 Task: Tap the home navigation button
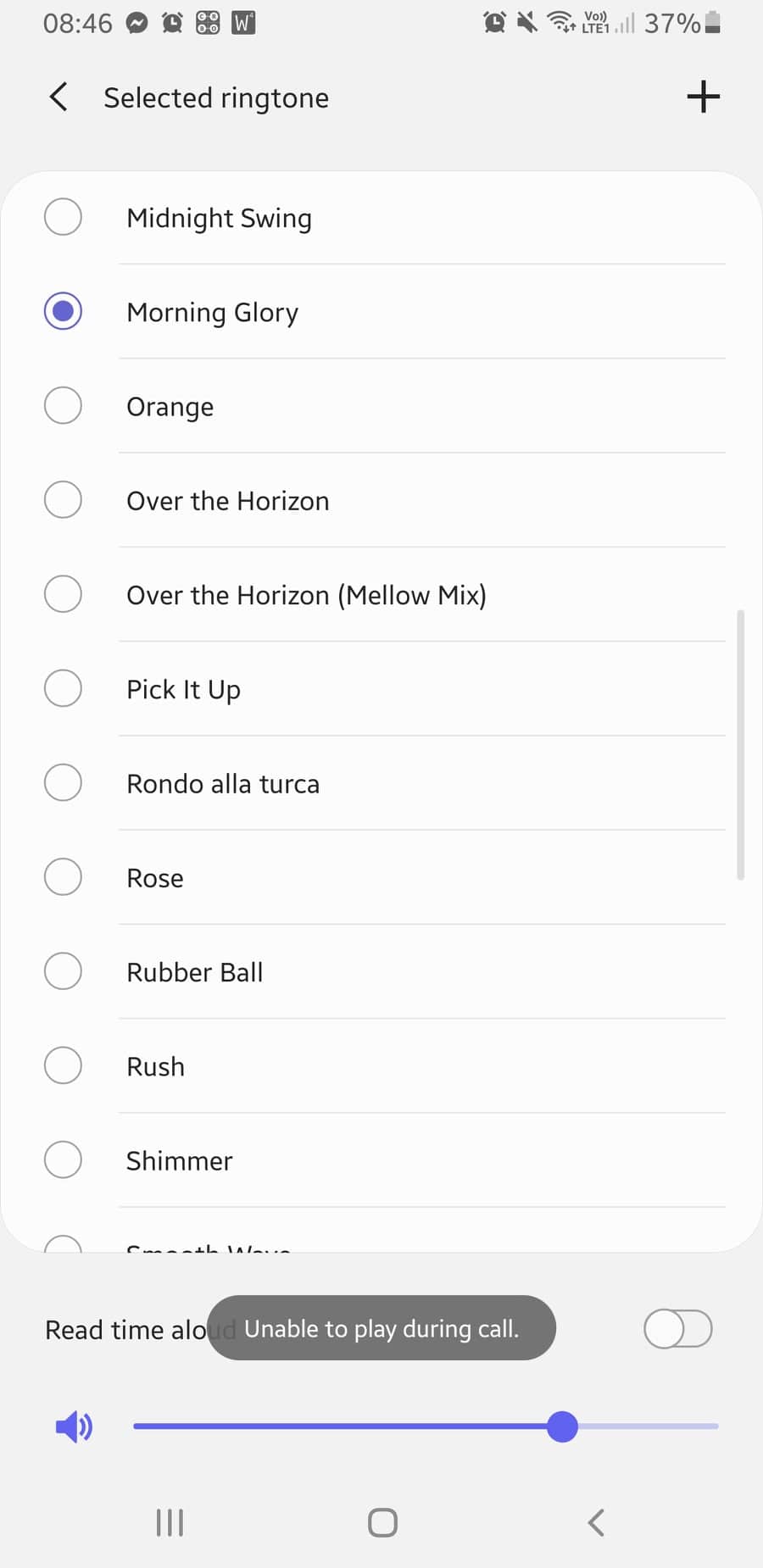382,1522
